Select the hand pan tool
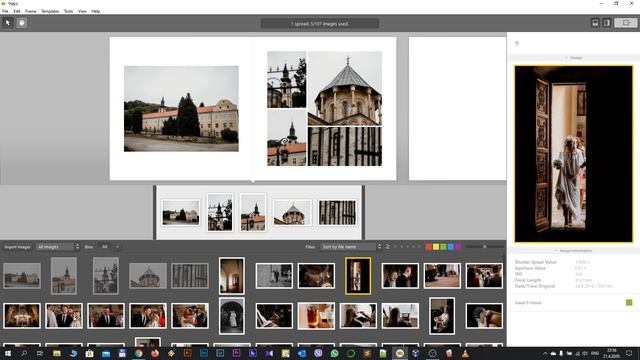Screen dimensions: 640x360 tap(22, 23)
